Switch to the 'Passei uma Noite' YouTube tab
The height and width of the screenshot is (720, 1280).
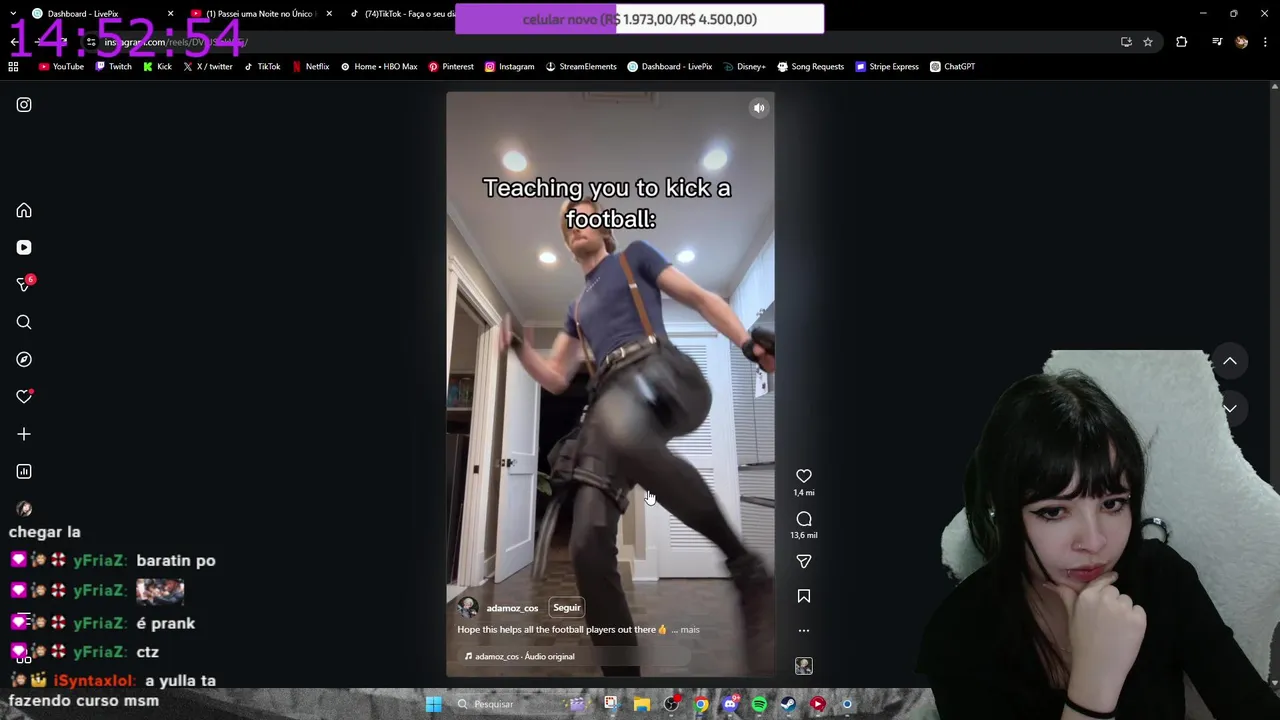tap(258, 13)
